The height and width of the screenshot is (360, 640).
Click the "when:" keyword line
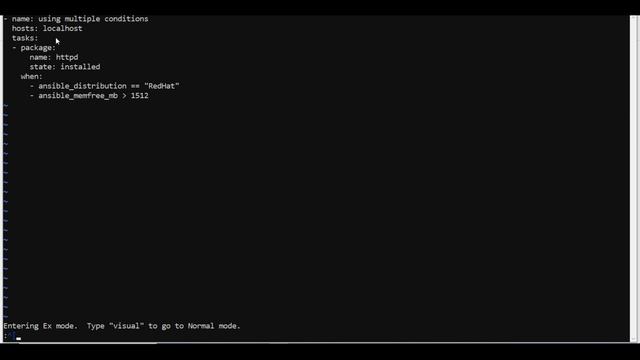click(x=31, y=76)
